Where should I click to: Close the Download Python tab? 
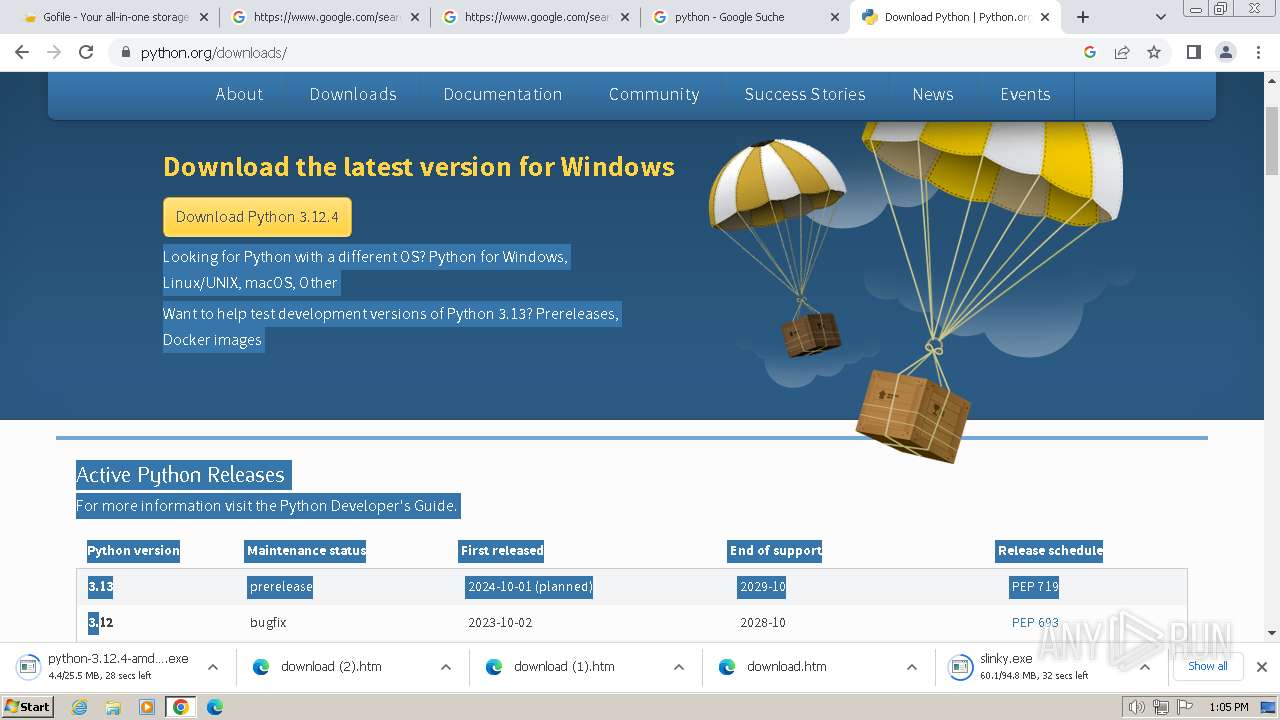pyautogui.click(x=1045, y=17)
